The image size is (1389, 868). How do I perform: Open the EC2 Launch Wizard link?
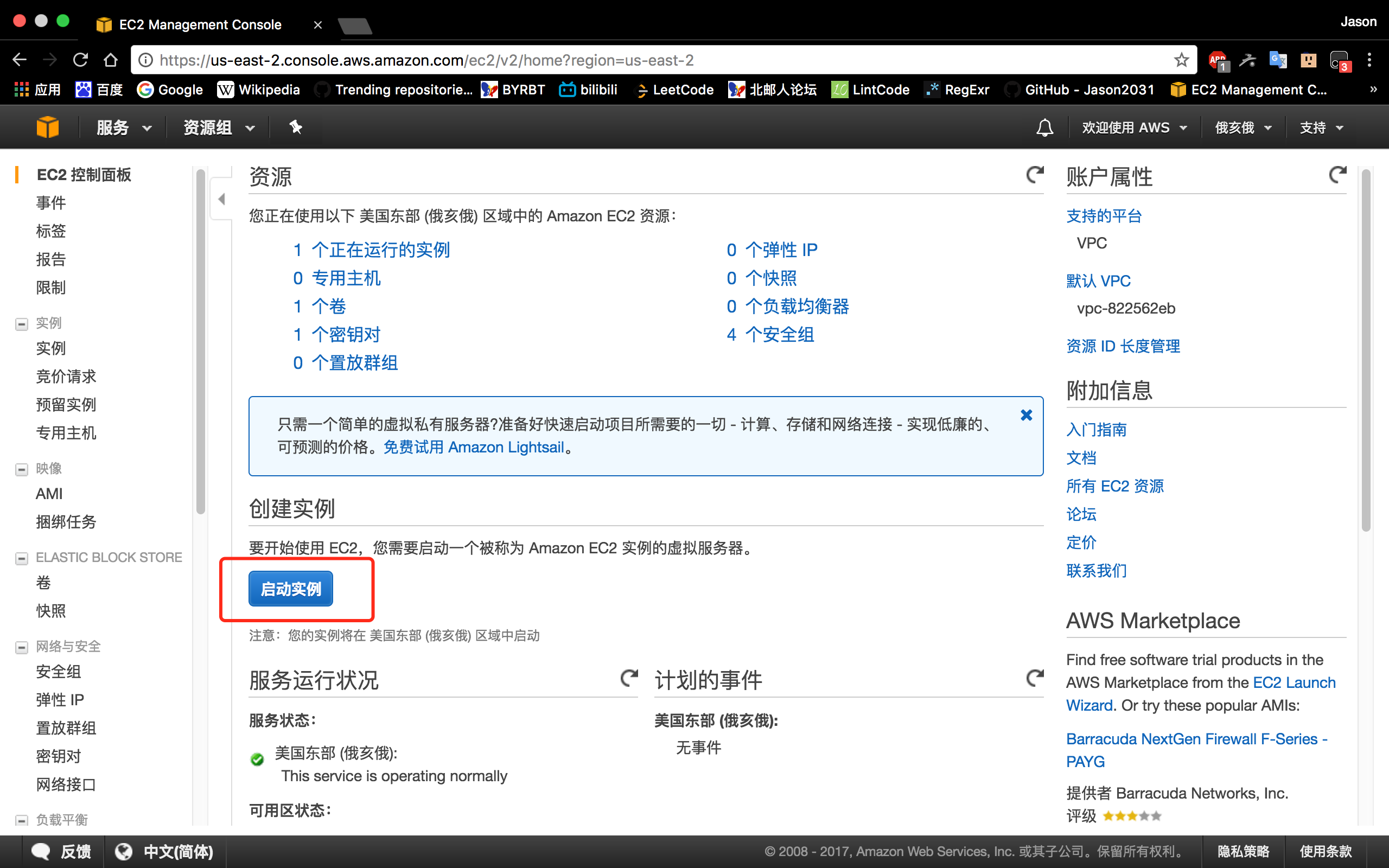coord(1201,693)
